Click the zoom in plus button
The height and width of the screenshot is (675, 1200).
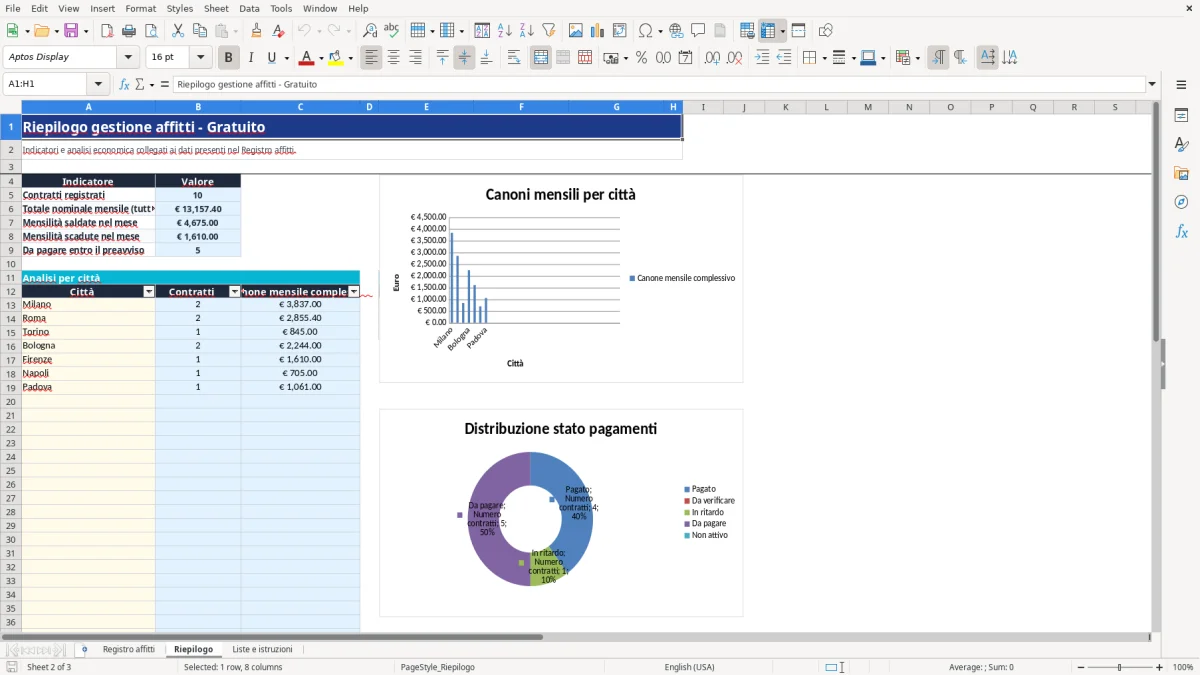pyautogui.click(x=1160, y=667)
